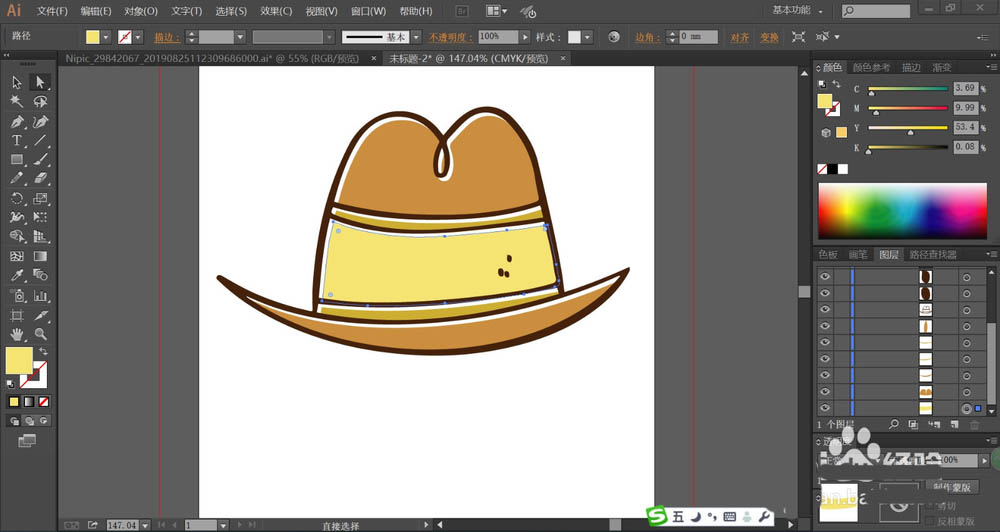Switch to the 路径查找器 panel tab
Image resolution: width=1000 pixels, height=532 pixels.
tap(930, 255)
